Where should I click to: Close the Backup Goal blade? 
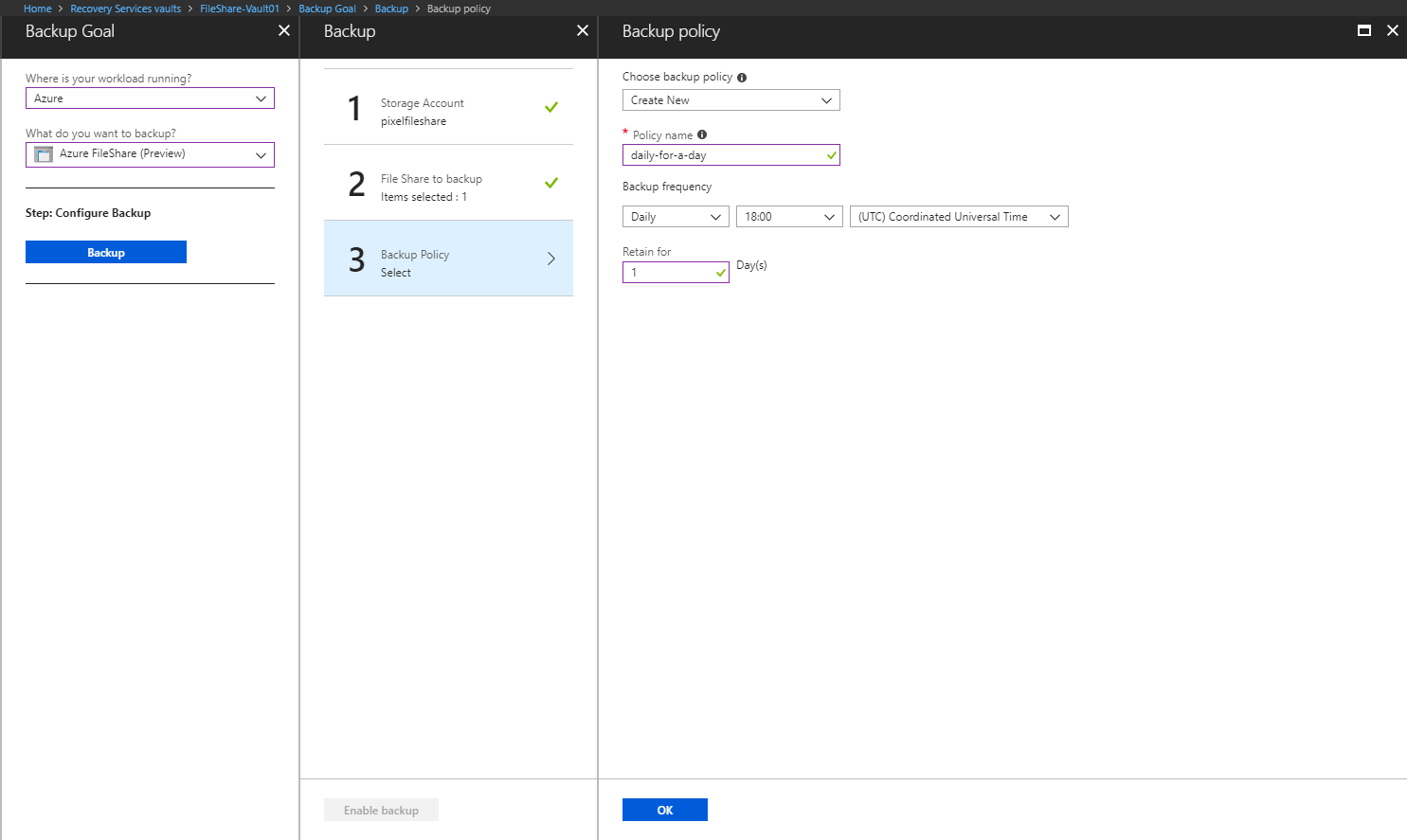[284, 30]
